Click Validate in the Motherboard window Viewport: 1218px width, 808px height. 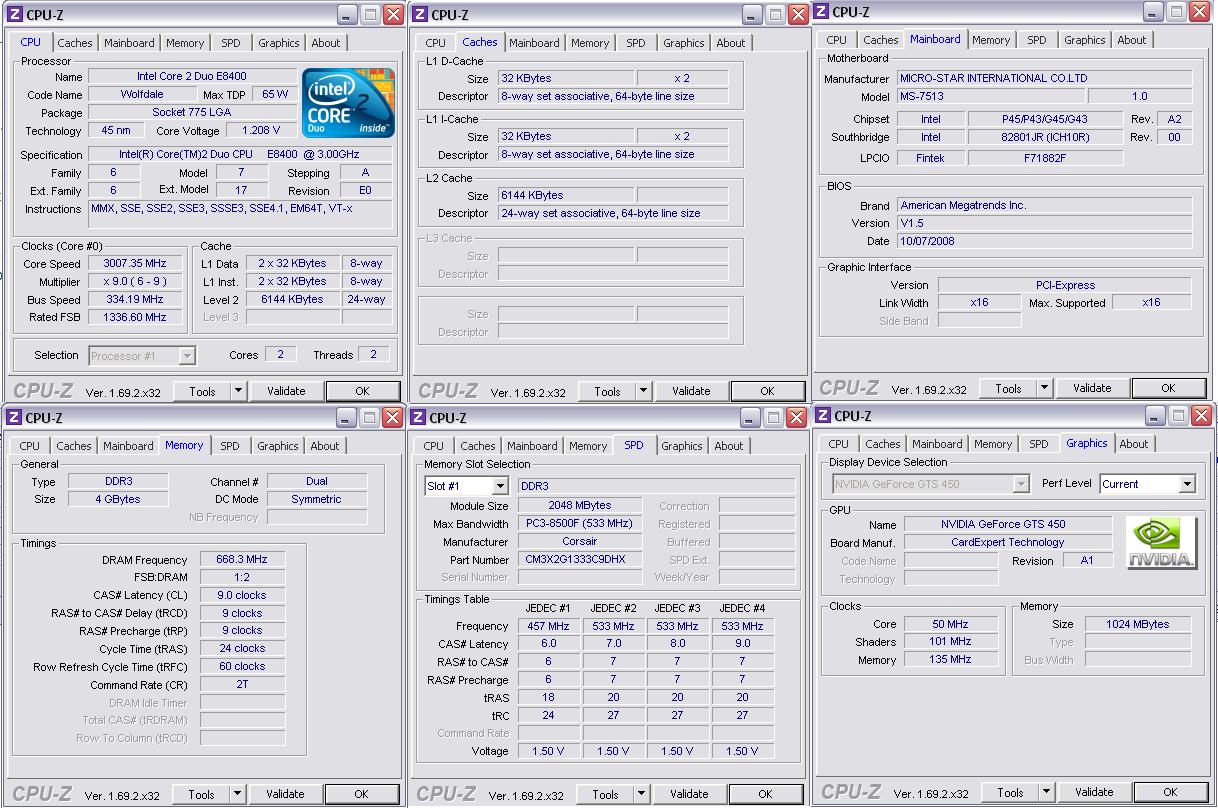(x=1092, y=388)
